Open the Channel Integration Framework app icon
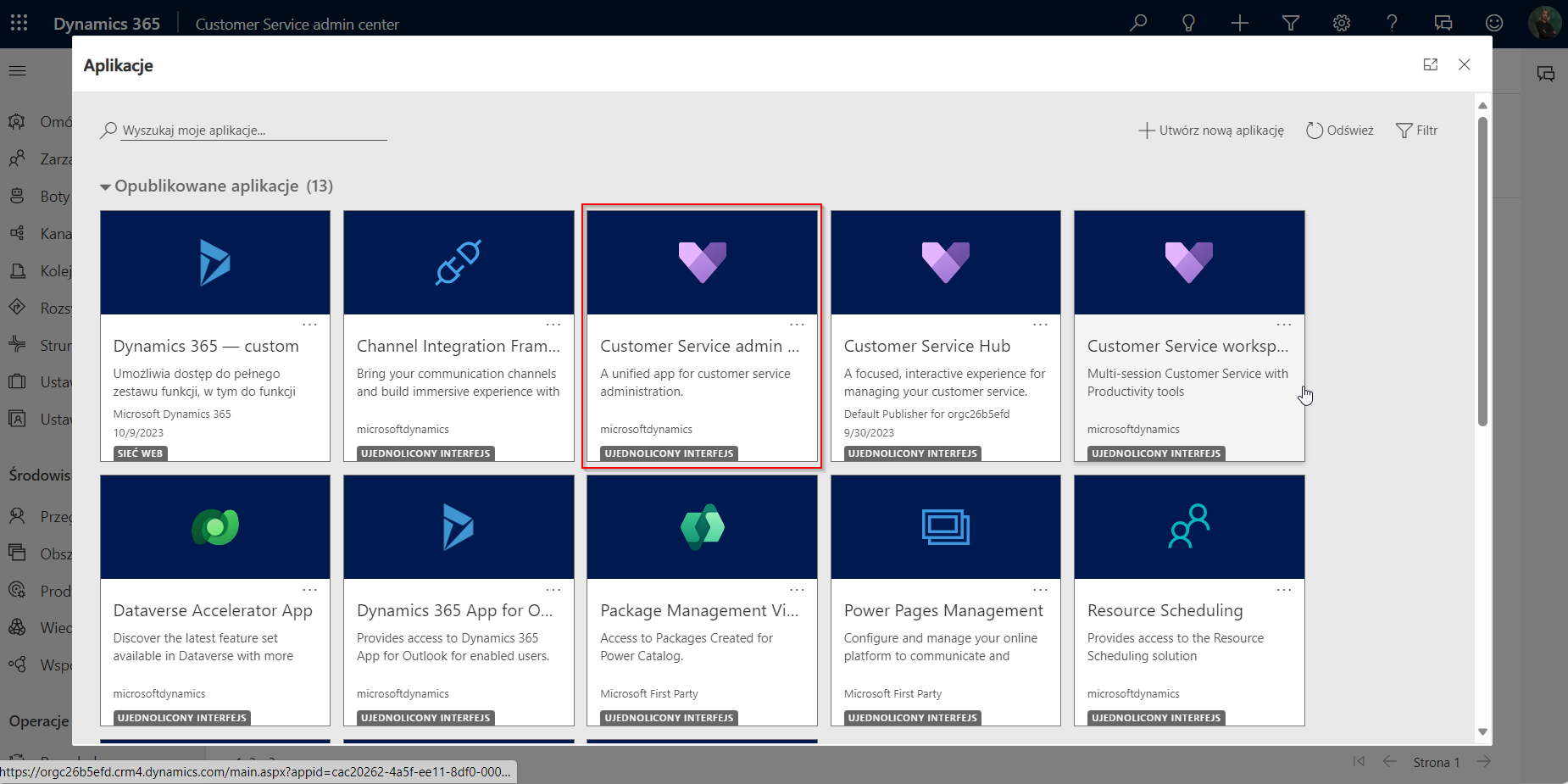This screenshot has height=784, width=1568. [459, 262]
